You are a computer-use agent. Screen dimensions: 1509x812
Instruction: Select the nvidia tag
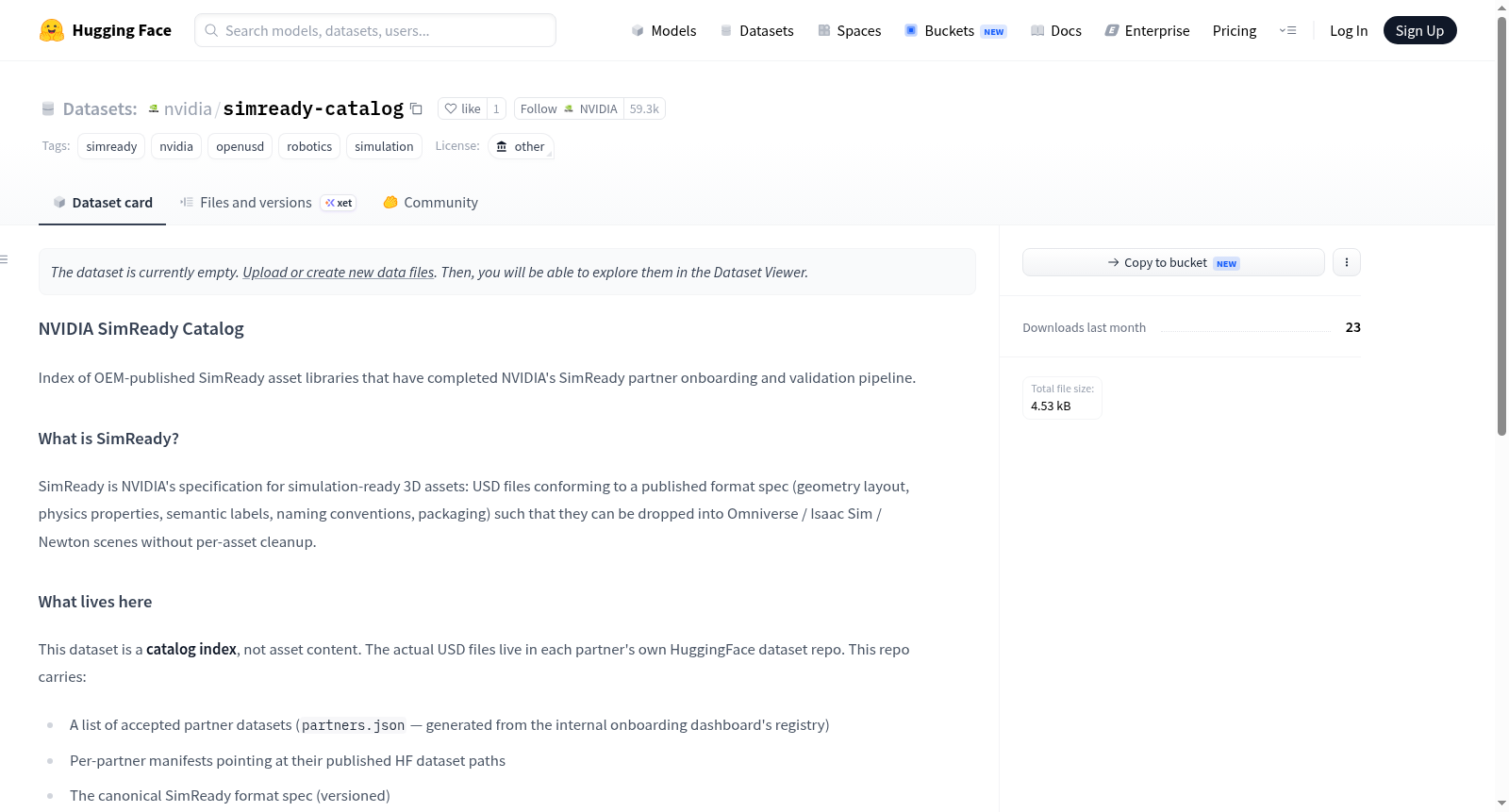pos(176,146)
